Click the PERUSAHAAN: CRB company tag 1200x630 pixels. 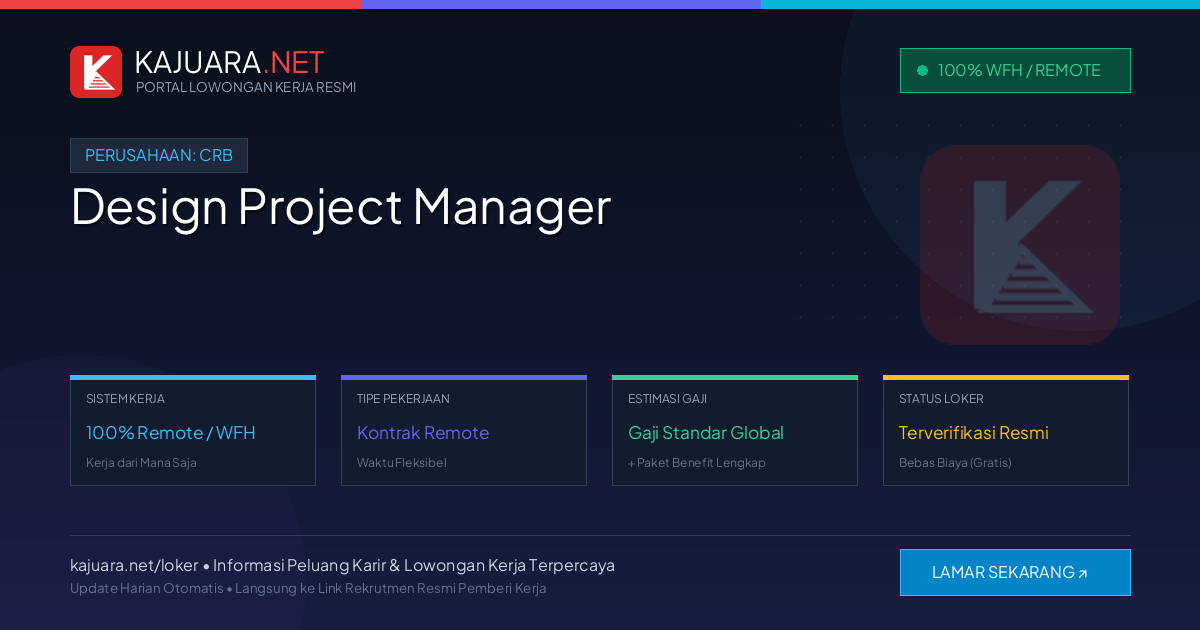(x=159, y=155)
